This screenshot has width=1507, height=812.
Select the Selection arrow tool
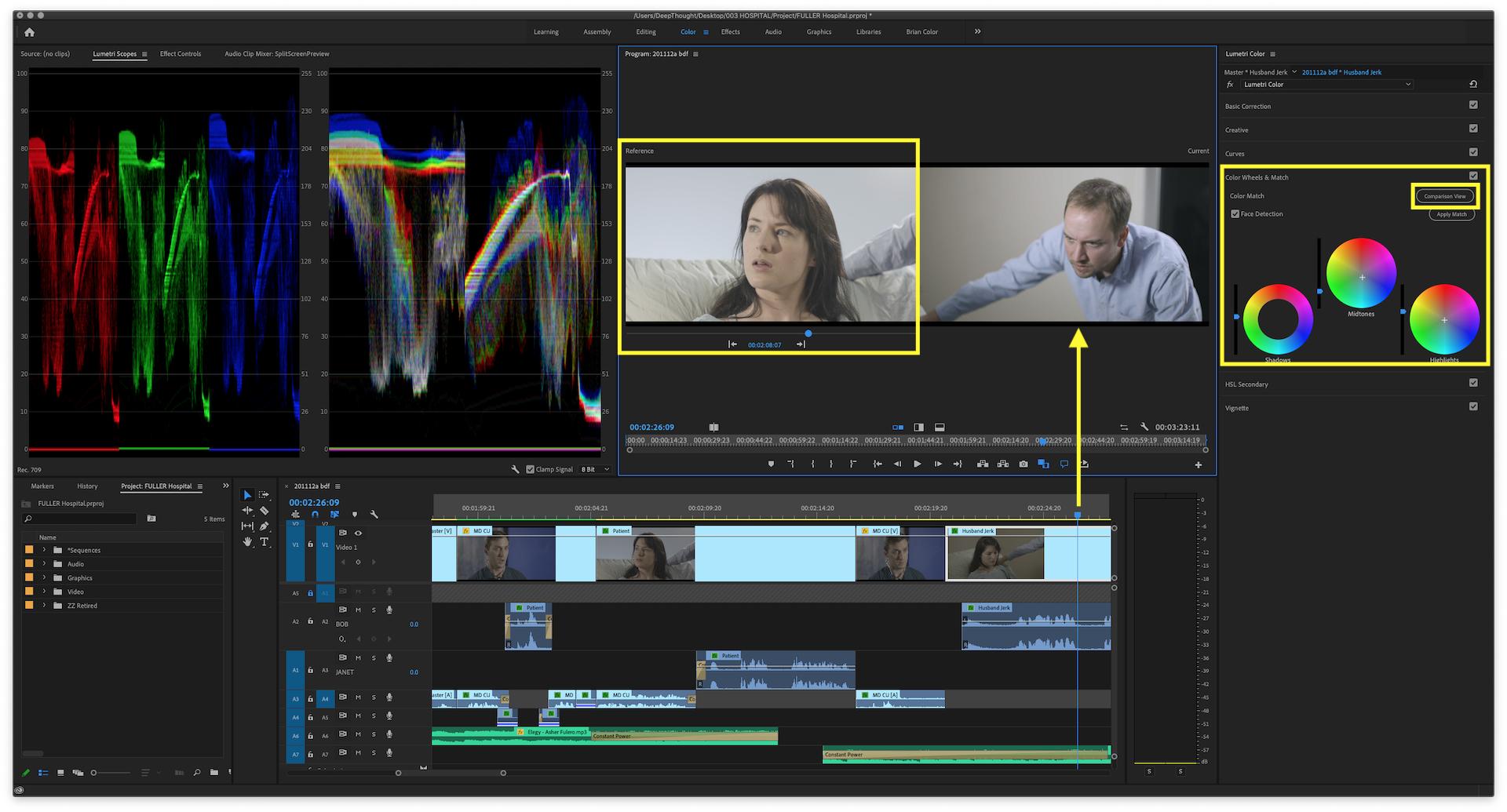(x=247, y=495)
